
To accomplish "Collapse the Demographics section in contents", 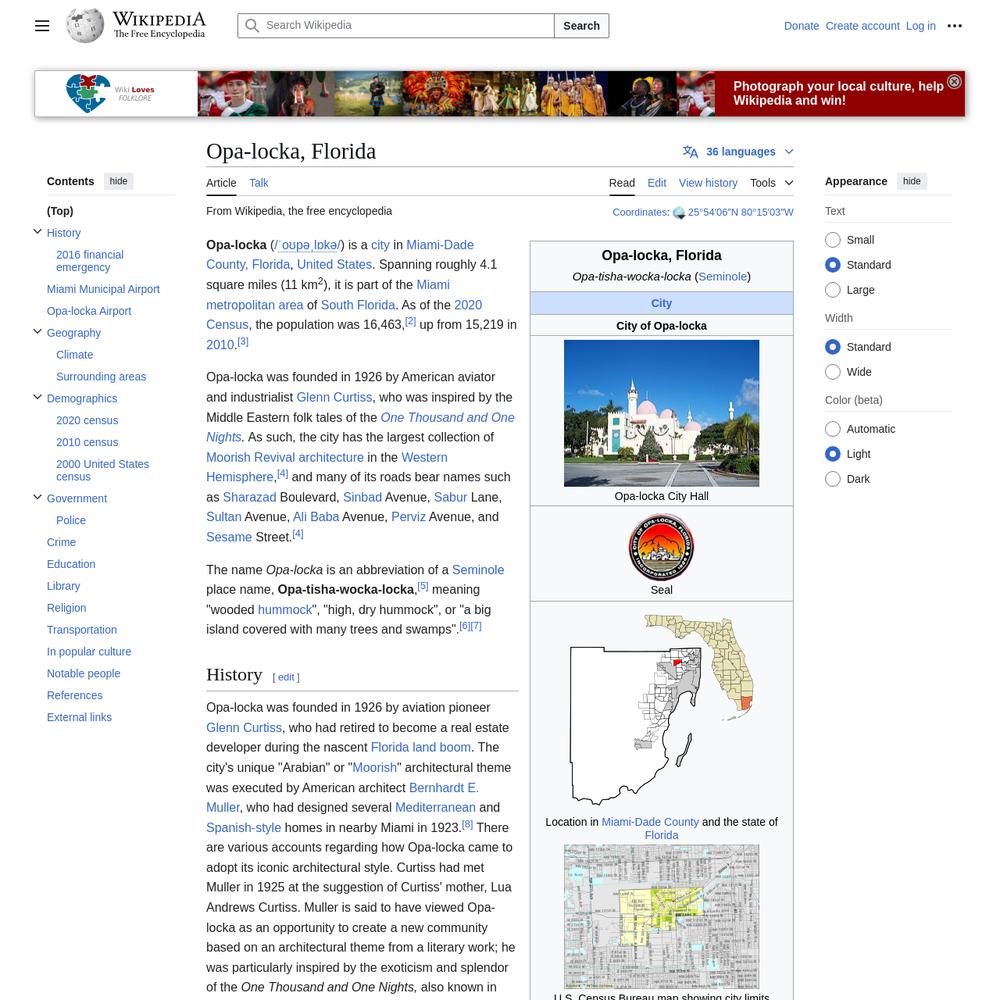I will pos(38,398).
